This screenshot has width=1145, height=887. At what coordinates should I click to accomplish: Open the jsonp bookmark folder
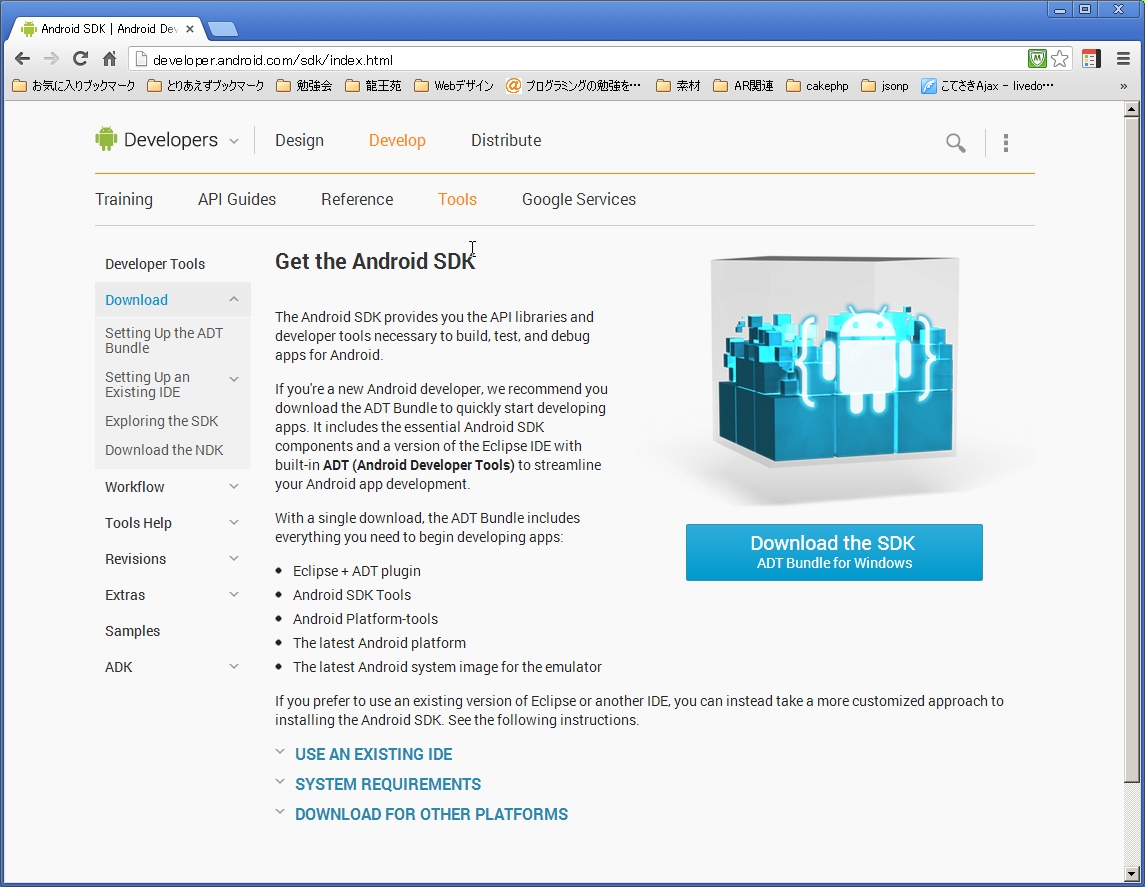point(885,86)
